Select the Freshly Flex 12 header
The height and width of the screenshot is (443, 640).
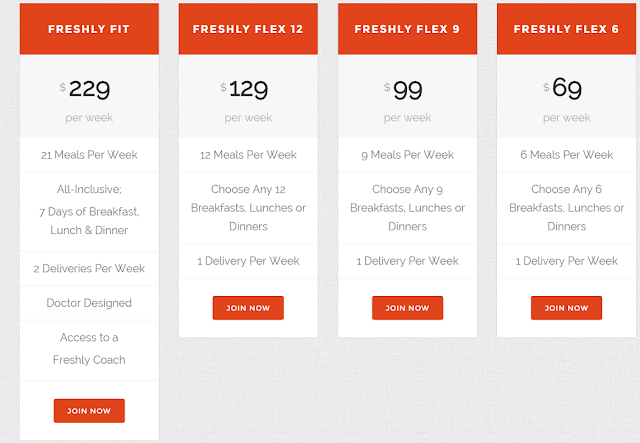coord(248,29)
